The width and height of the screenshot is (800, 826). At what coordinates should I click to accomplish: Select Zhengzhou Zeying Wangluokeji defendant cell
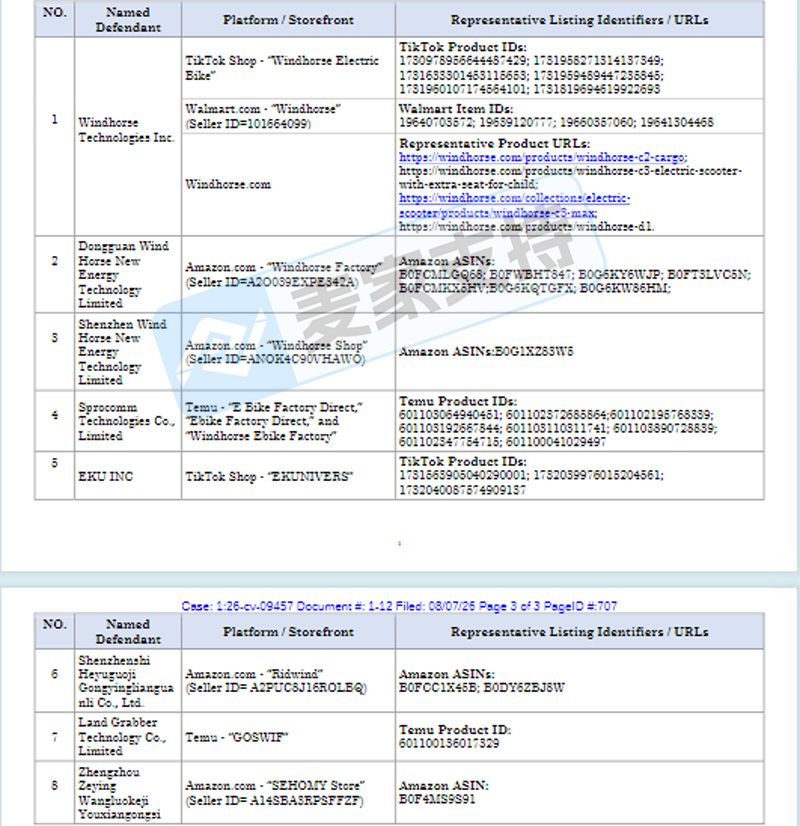click(128, 792)
